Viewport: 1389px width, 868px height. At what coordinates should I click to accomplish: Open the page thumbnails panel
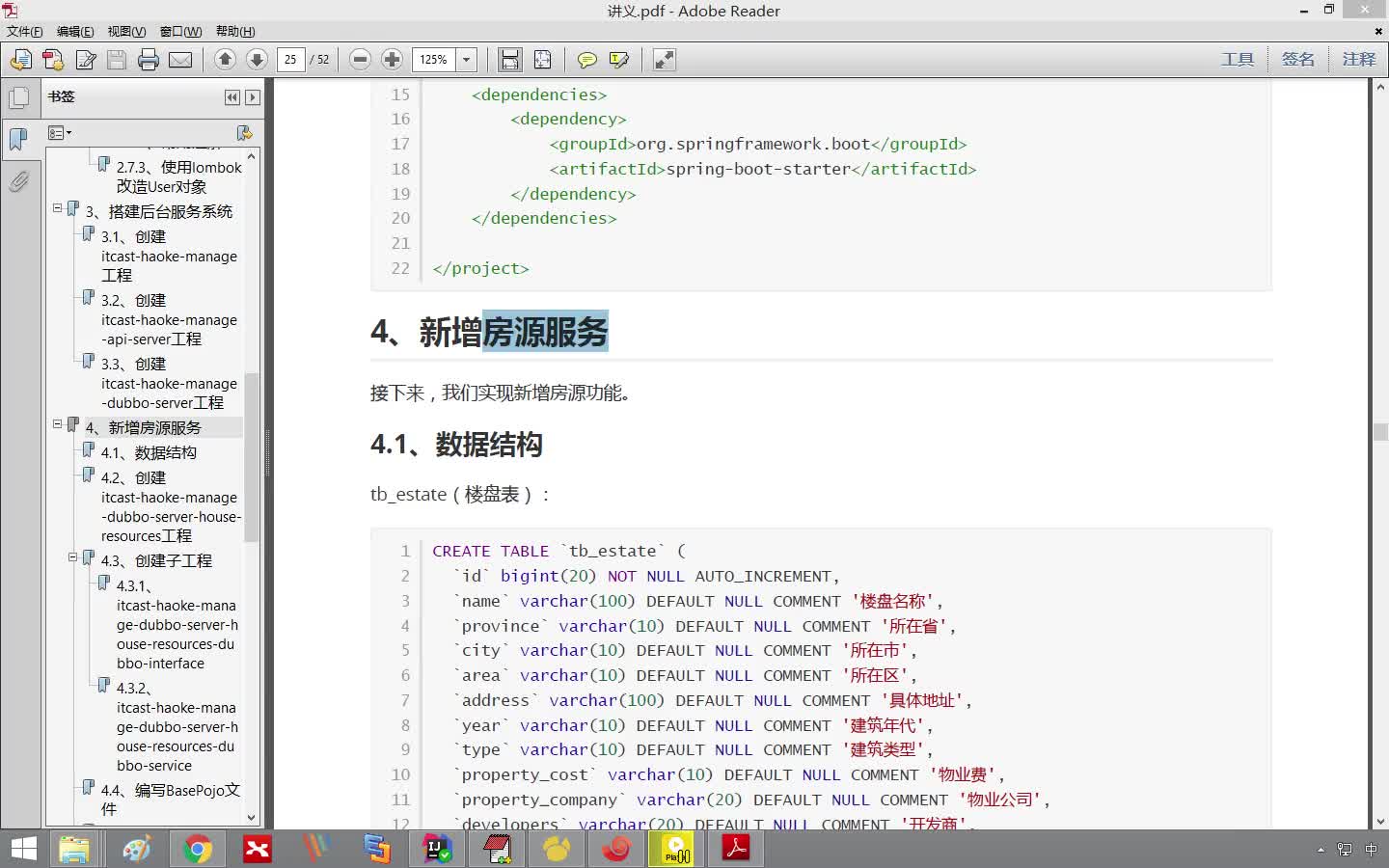click(18, 97)
